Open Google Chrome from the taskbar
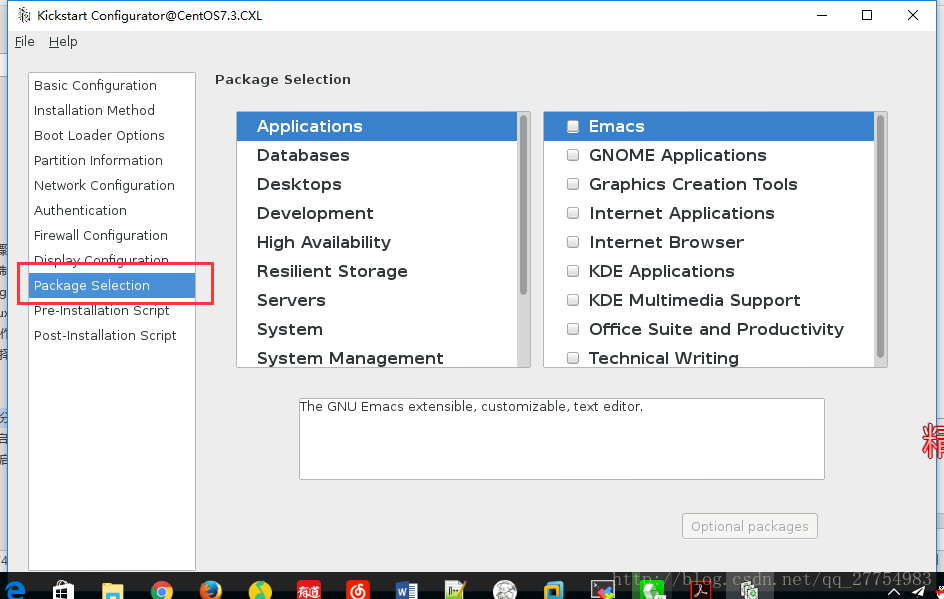This screenshot has height=599, width=944. click(162, 590)
